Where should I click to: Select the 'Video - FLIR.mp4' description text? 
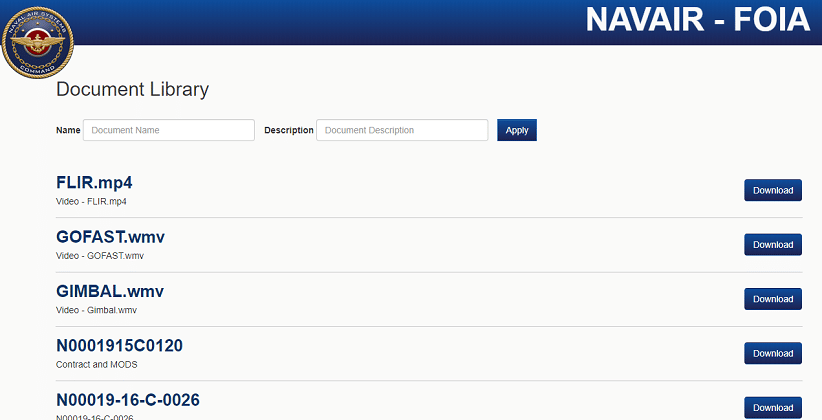pyautogui.click(x=91, y=201)
